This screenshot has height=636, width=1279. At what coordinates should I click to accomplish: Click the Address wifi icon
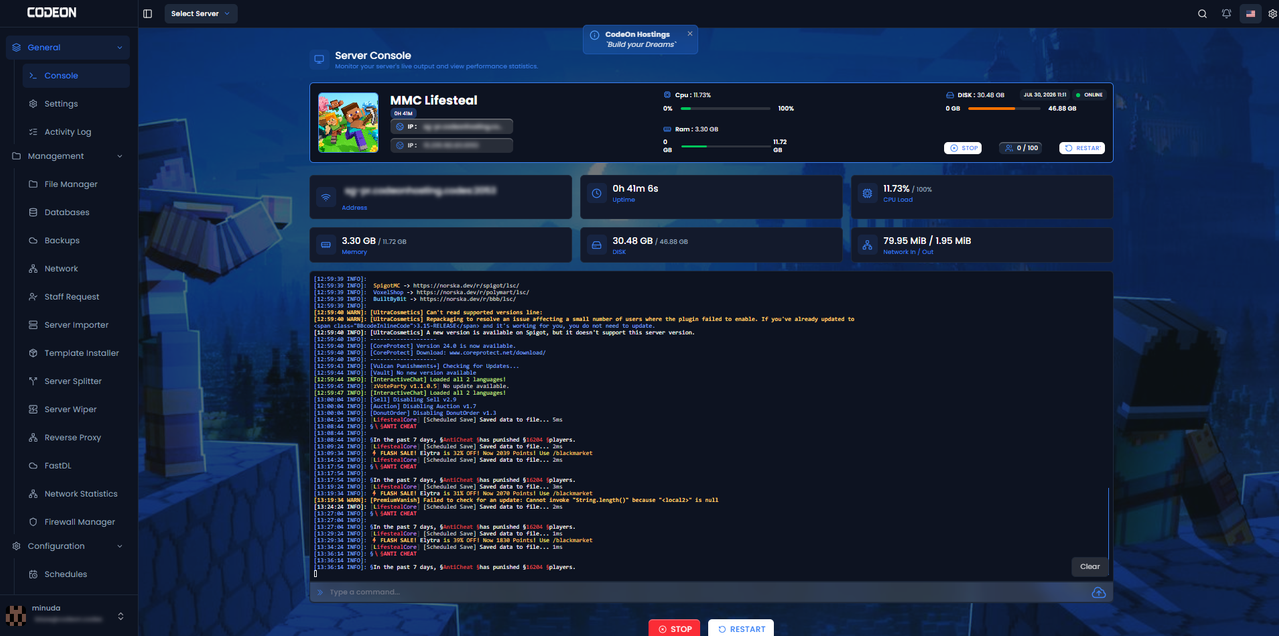click(x=326, y=197)
